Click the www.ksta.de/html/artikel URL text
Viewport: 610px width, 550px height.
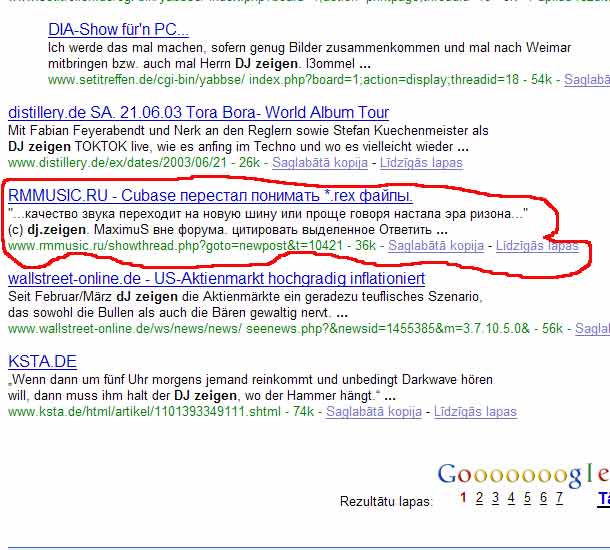click(x=144, y=412)
